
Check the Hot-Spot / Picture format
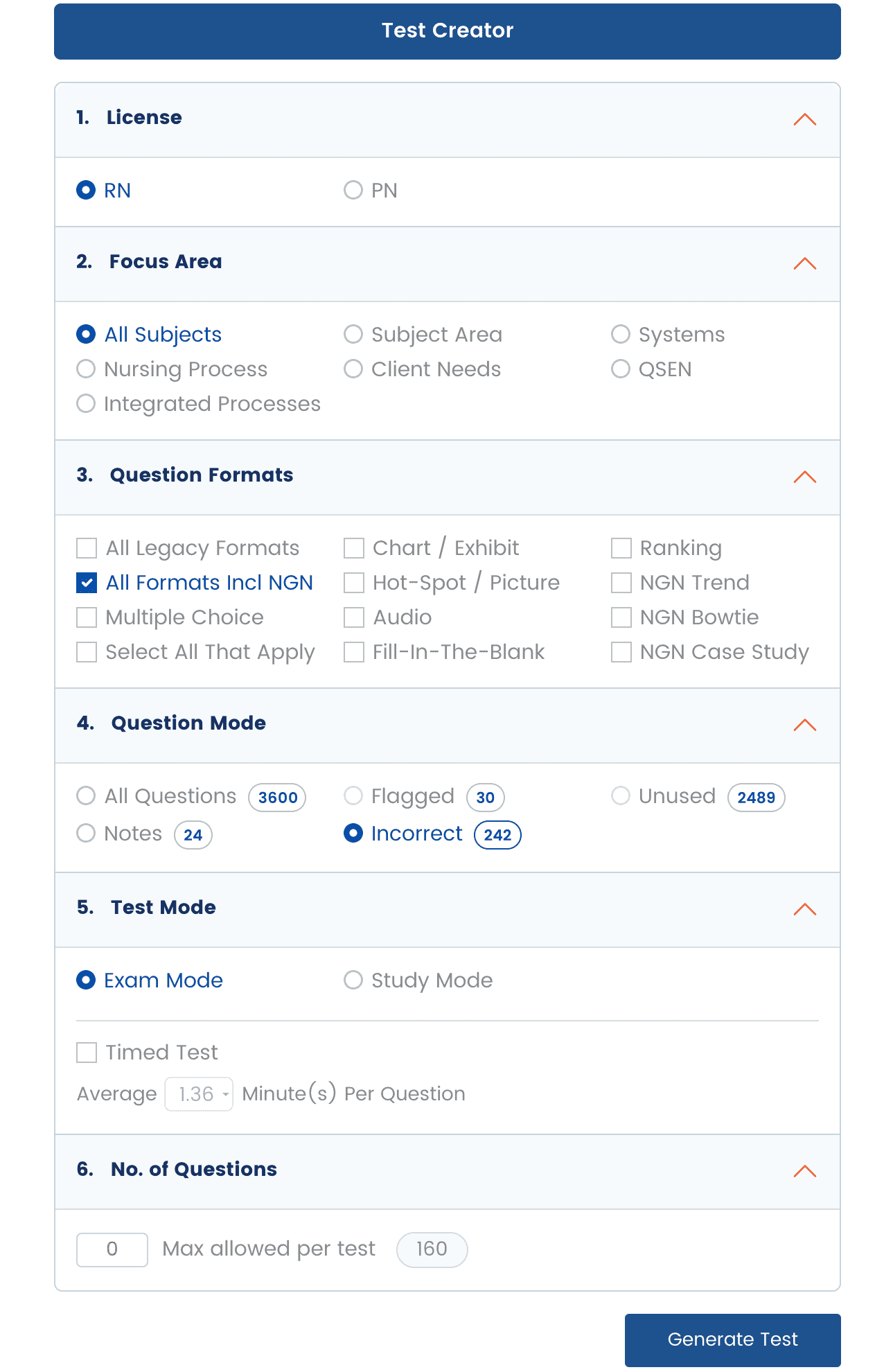click(354, 583)
